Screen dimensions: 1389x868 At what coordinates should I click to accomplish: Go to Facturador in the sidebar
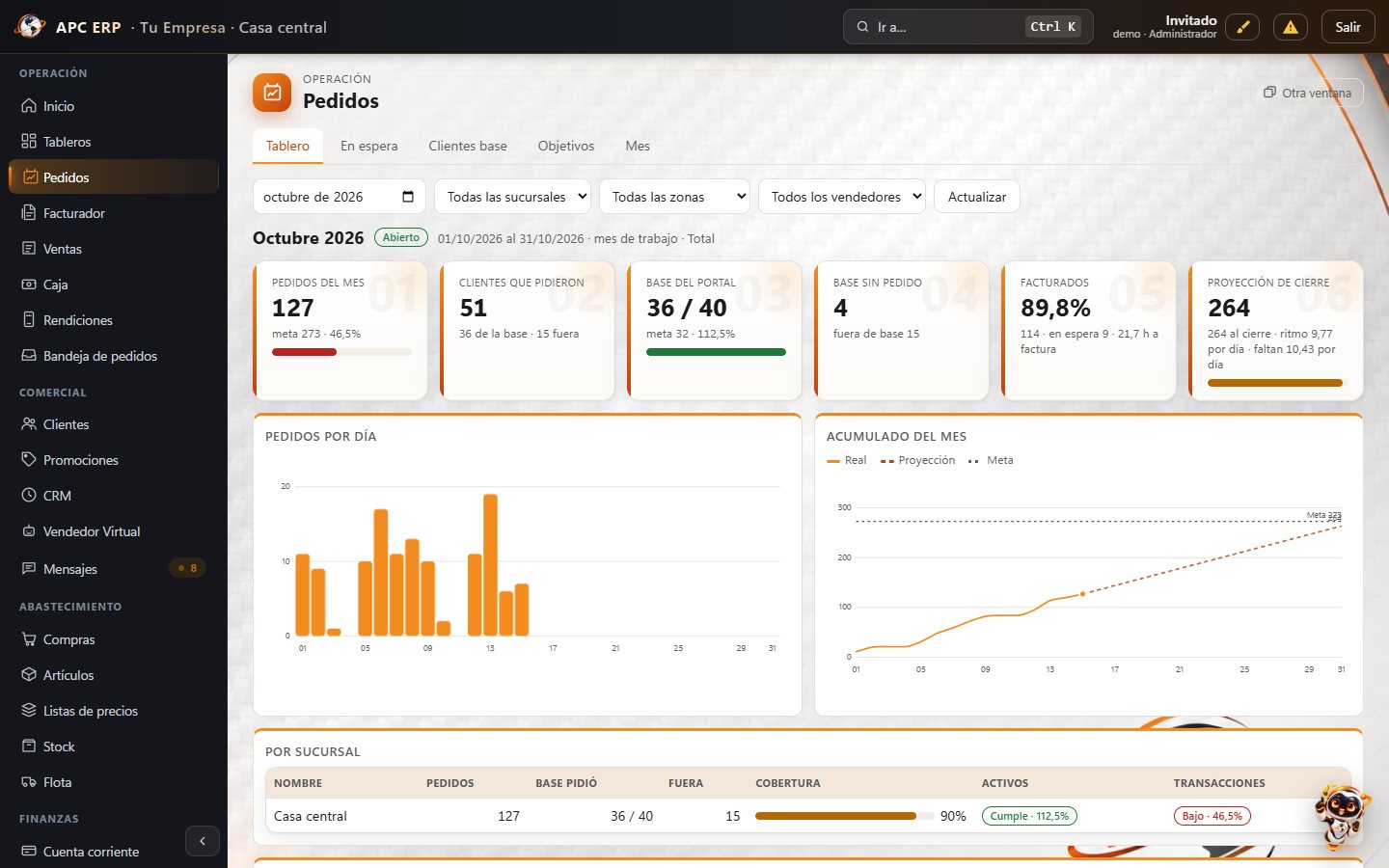[114, 213]
